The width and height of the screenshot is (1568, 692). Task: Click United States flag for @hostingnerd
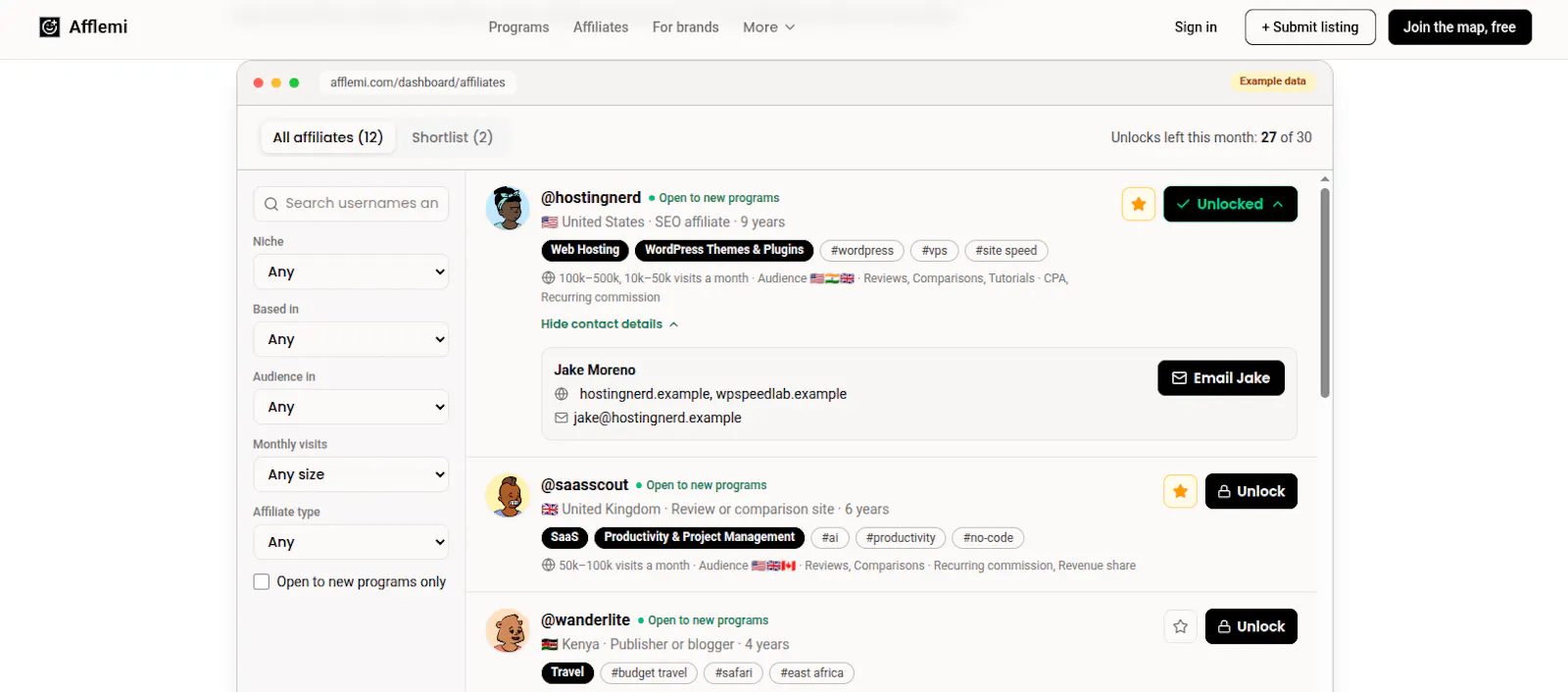pyautogui.click(x=550, y=222)
